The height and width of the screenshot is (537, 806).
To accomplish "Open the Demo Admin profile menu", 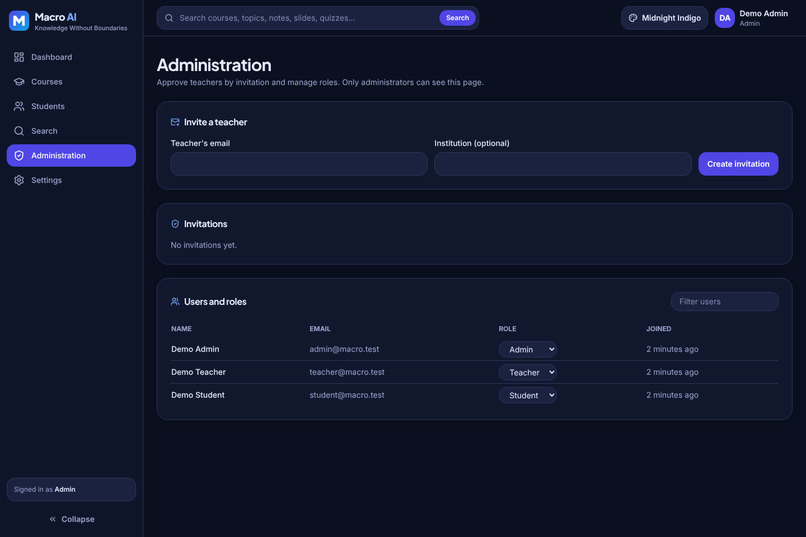I will [752, 18].
